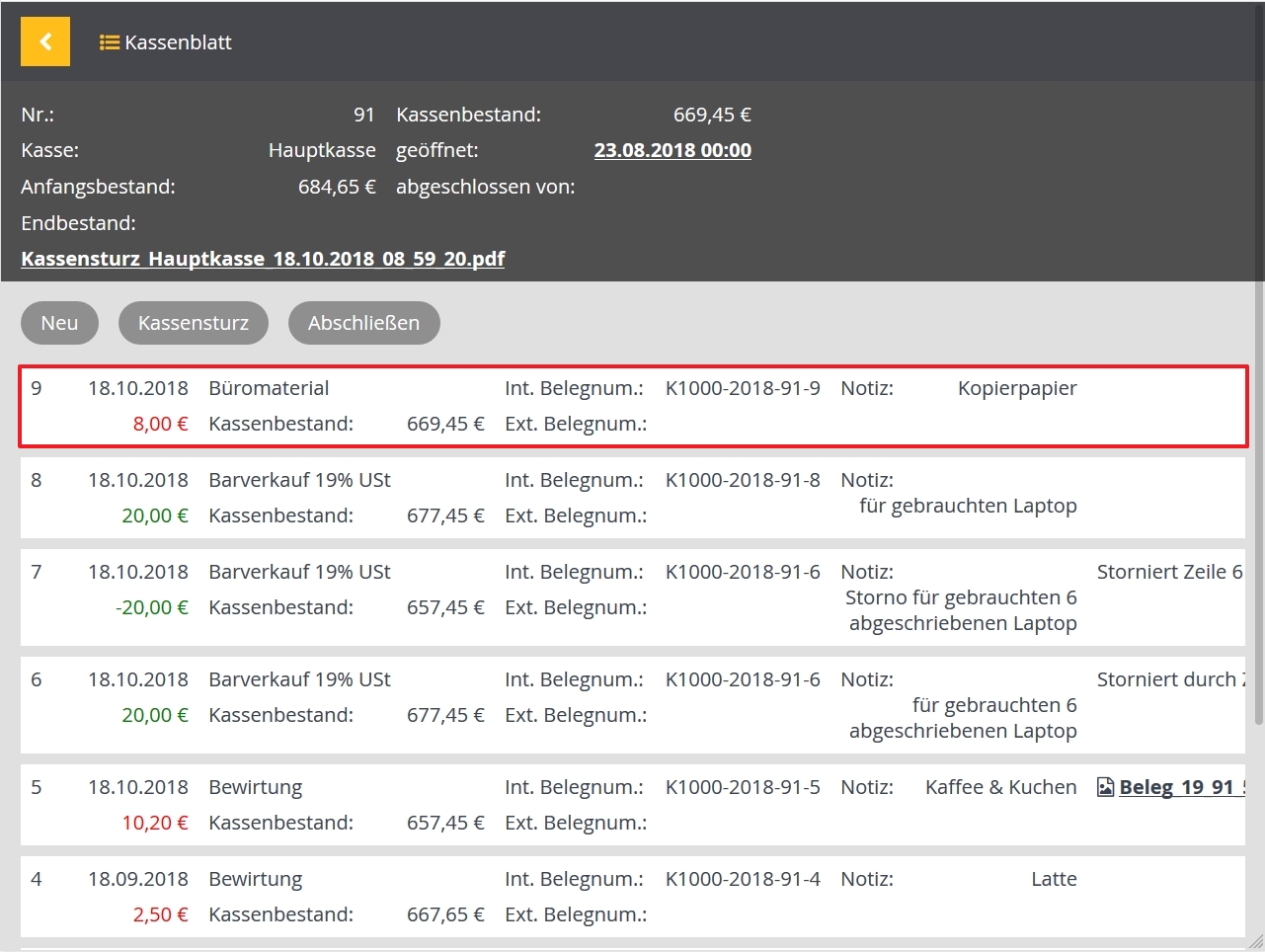Viewport: 1265px width, 952px height.
Task: Click the balance 667,65 € in row 4
Action: point(445,914)
